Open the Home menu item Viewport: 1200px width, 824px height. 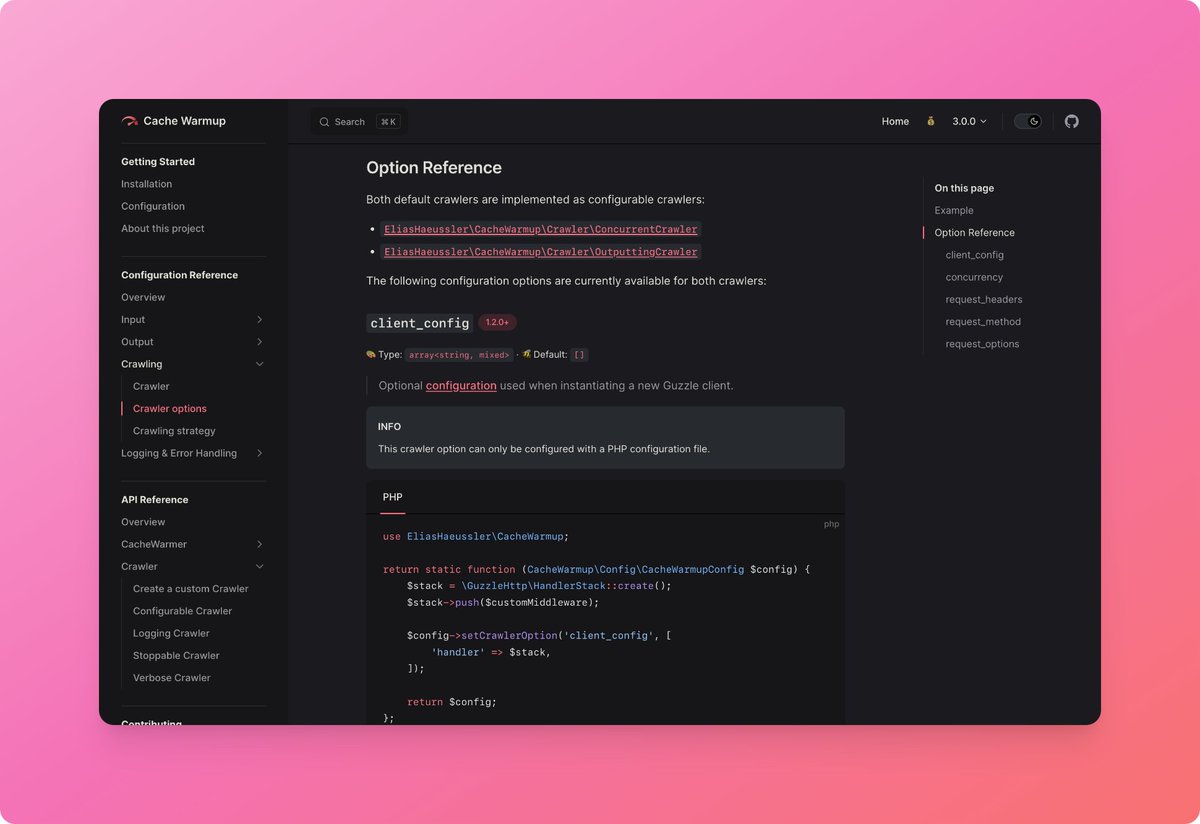895,120
